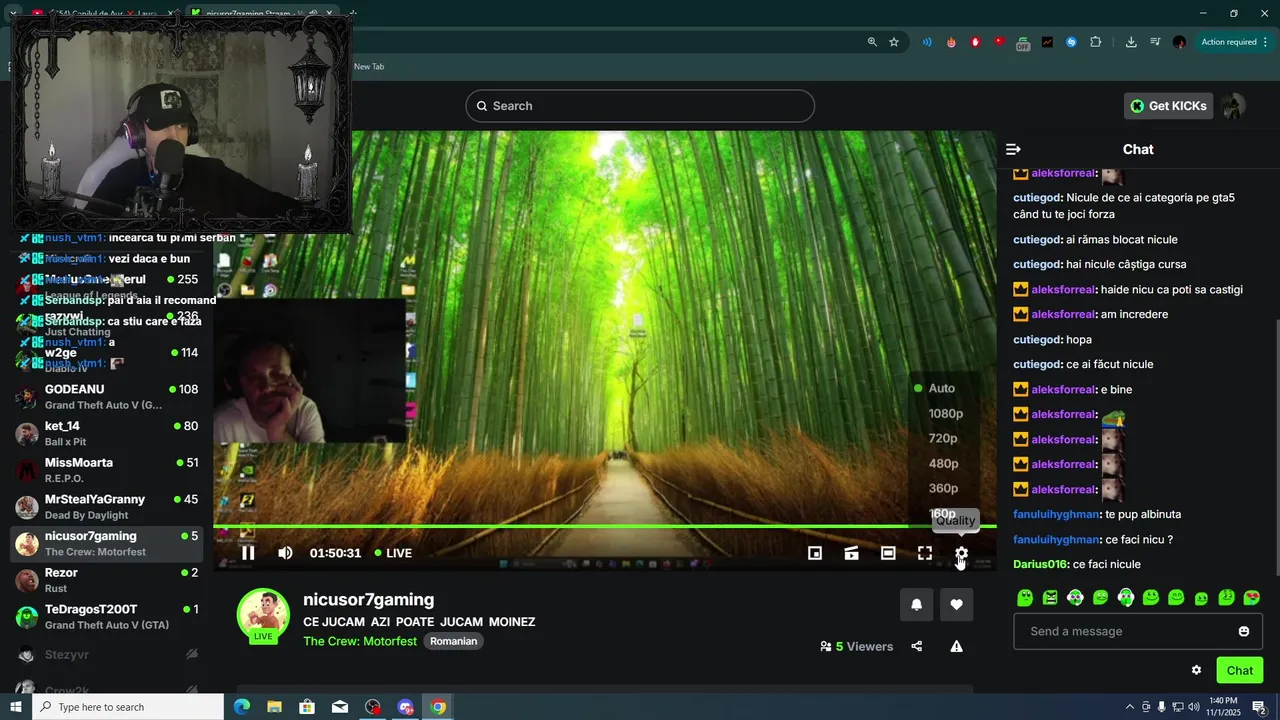
Task: Show hidden system tray icons
Action: pos(1130,707)
